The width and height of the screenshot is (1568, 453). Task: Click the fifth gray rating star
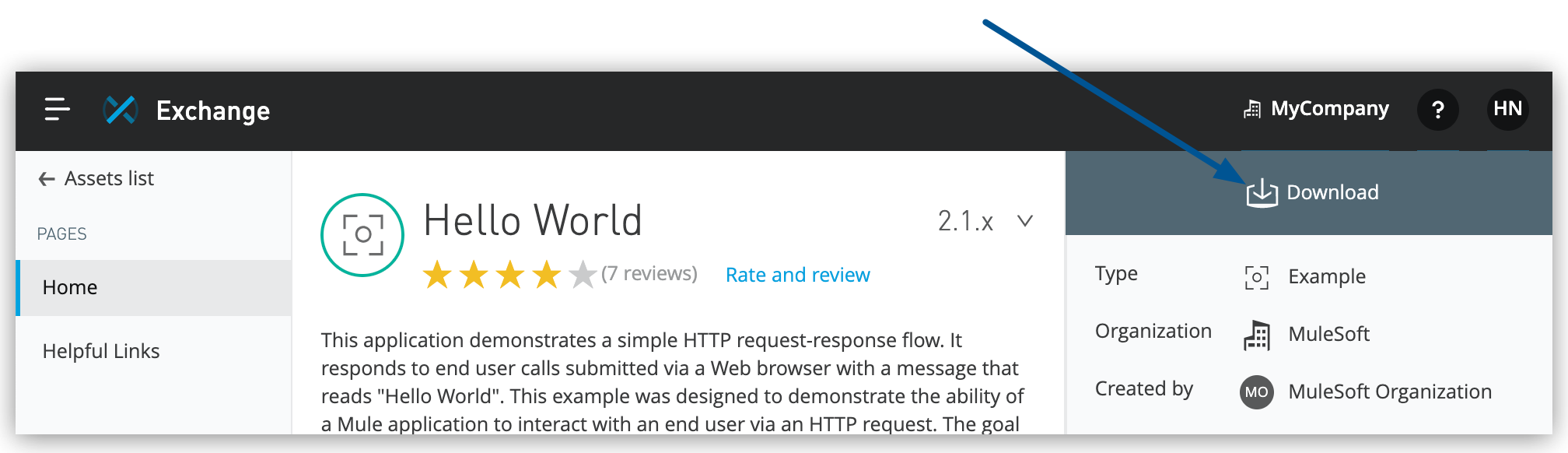click(583, 275)
